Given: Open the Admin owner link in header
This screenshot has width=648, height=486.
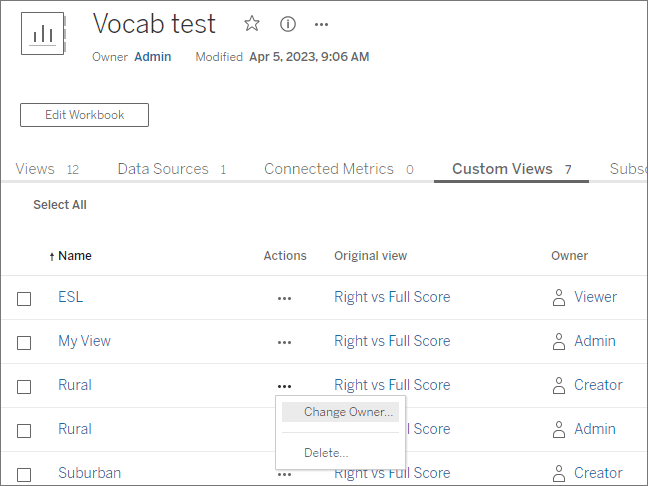Looking at the screenshot, I should (153, 57).
